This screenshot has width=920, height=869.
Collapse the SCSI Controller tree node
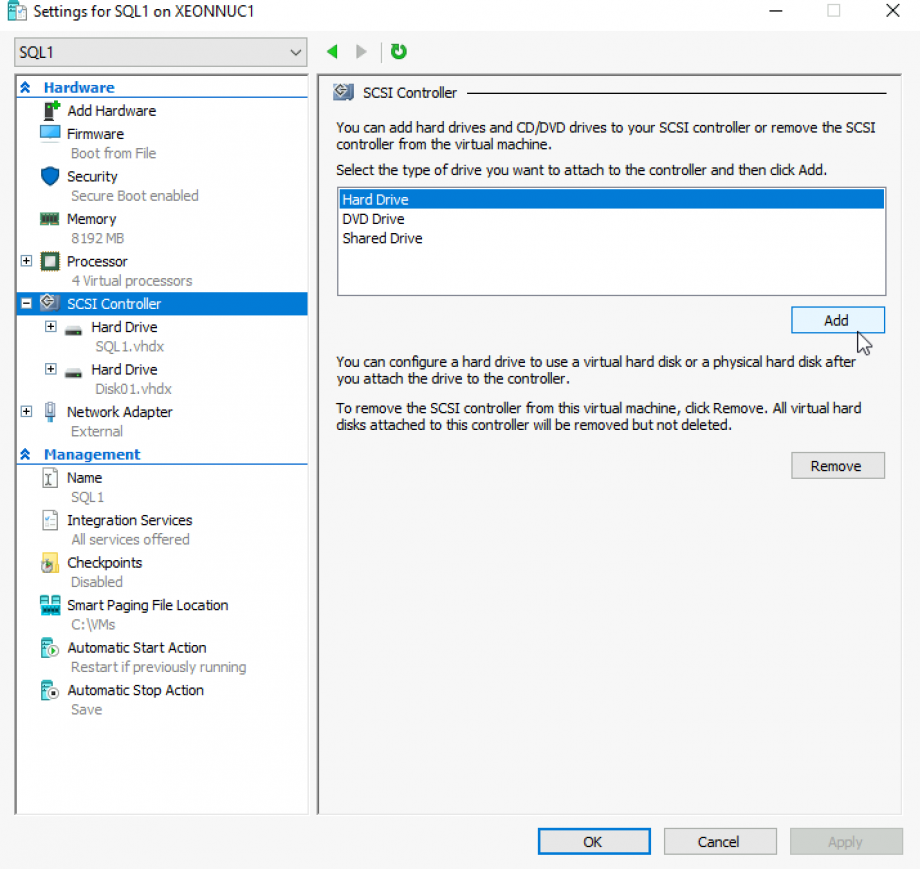point(26,304)
